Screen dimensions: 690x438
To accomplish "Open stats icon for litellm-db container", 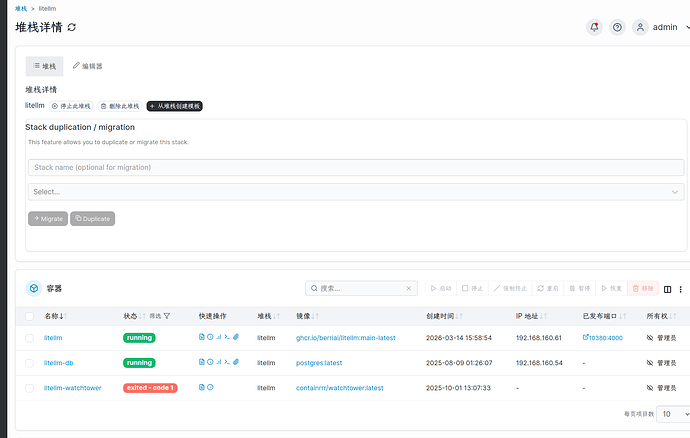I will tap(219, 362).
